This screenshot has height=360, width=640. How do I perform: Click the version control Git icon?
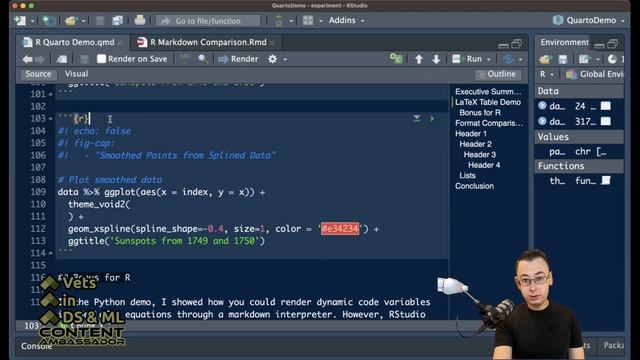pyautogui.click(x=279, y=20)
